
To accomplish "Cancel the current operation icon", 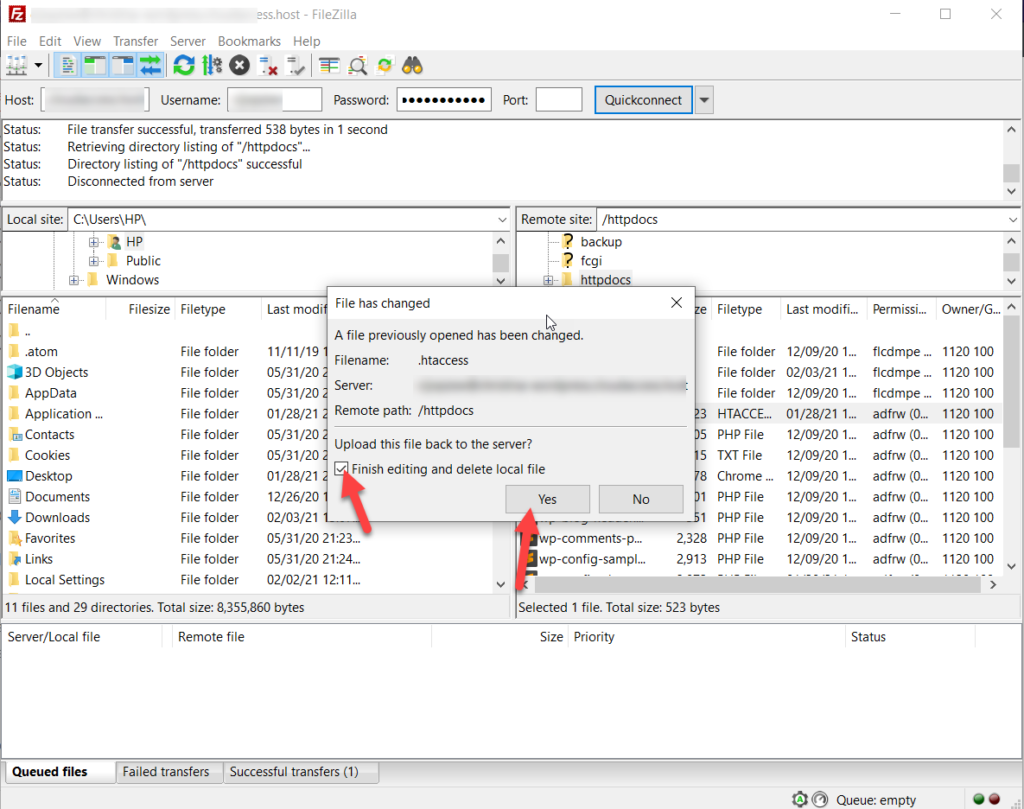I will coord(240,66).
